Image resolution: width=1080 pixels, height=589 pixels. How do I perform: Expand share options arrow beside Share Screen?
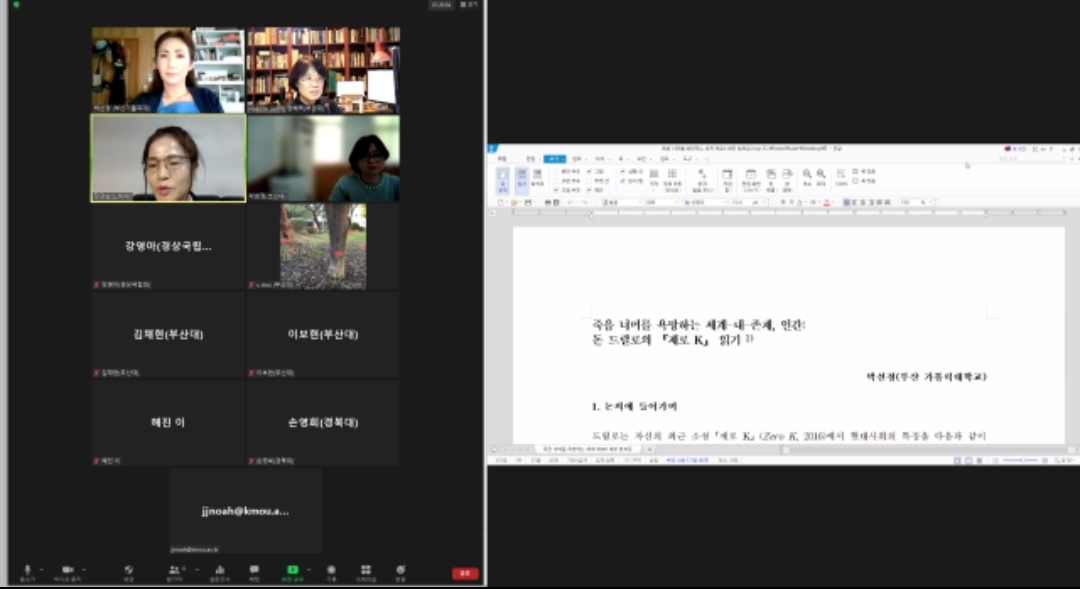tap(307, 569)
